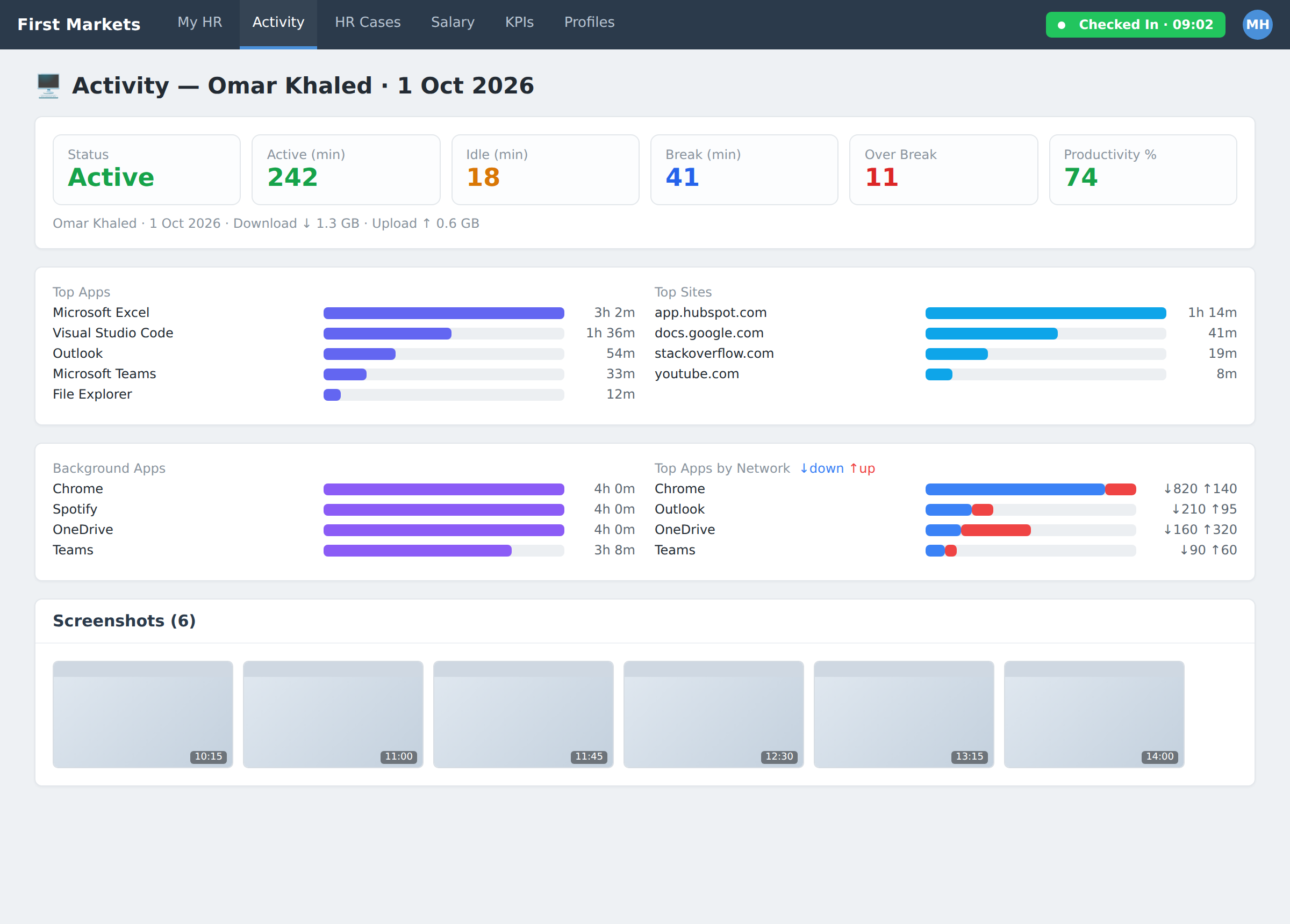The image size is (1290, 924).
Task: Open the 14:00 screenshot thumbnail
Action: (1094, 713)
